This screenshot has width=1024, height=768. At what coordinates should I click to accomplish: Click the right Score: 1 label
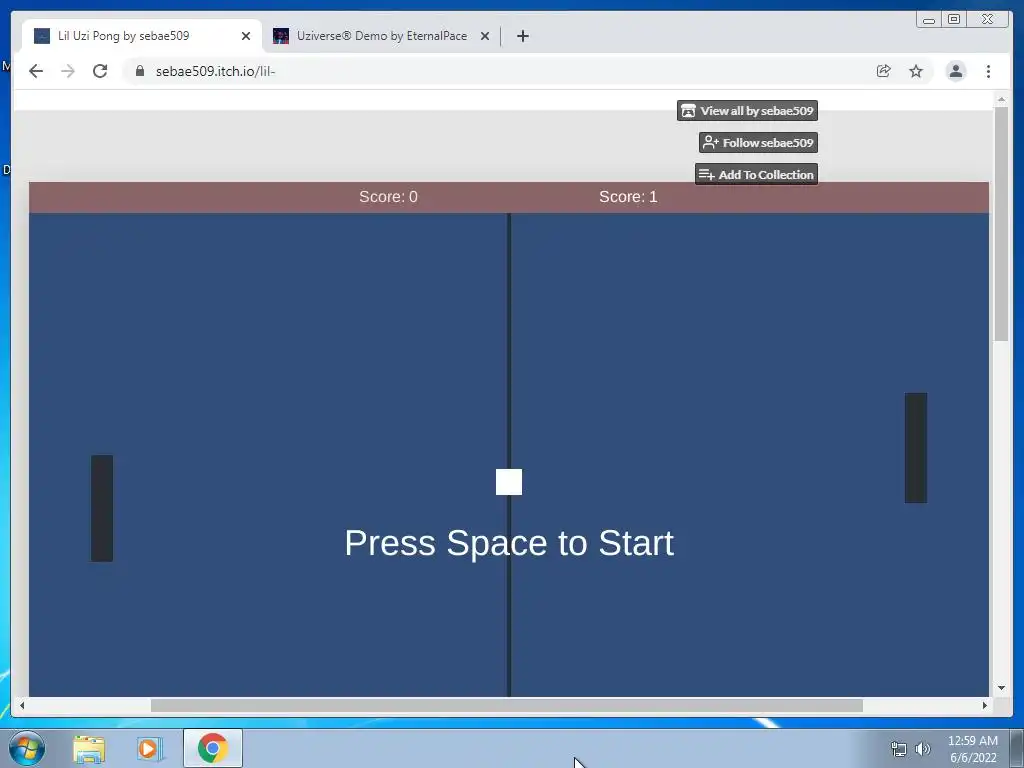(x=628, y=197)
